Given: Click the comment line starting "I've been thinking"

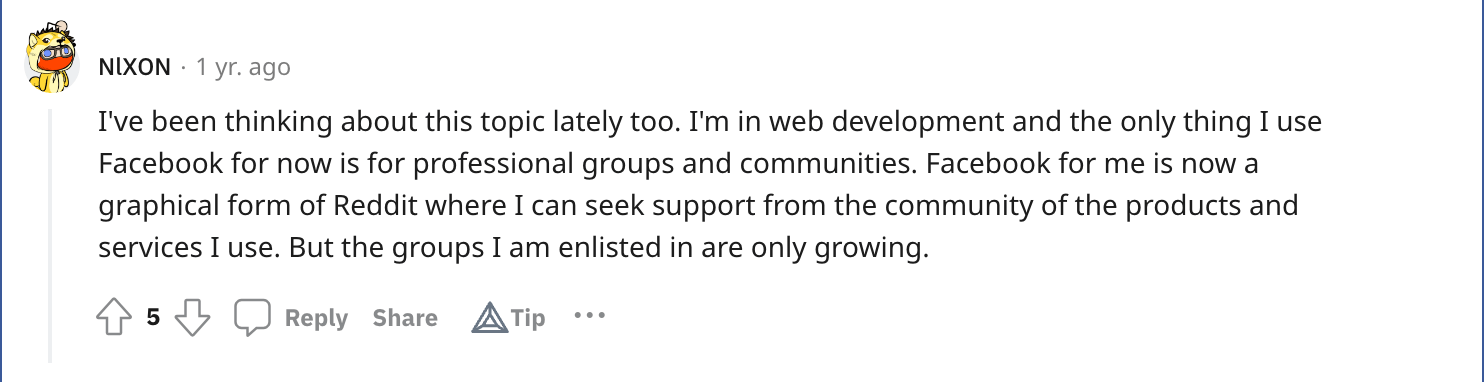Looking at the screenshot, I should tap(710, 124).
